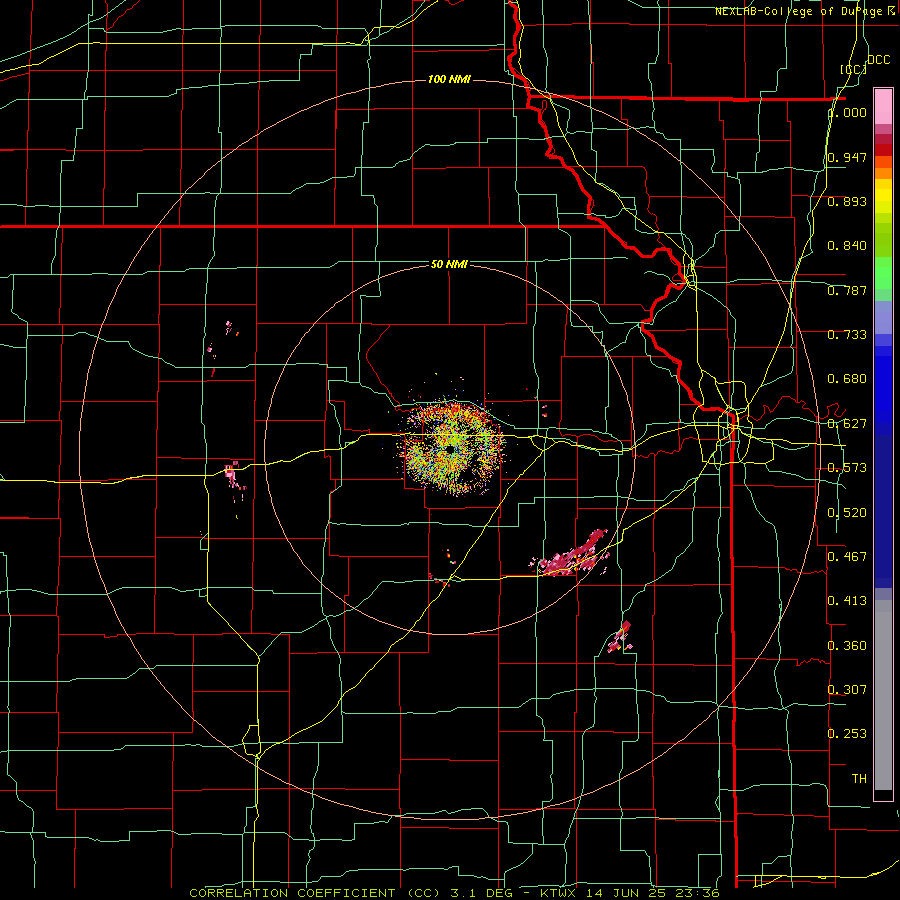Click the 0.467 scale value
This screenshot has width=900, height=900.
[847, 556]
